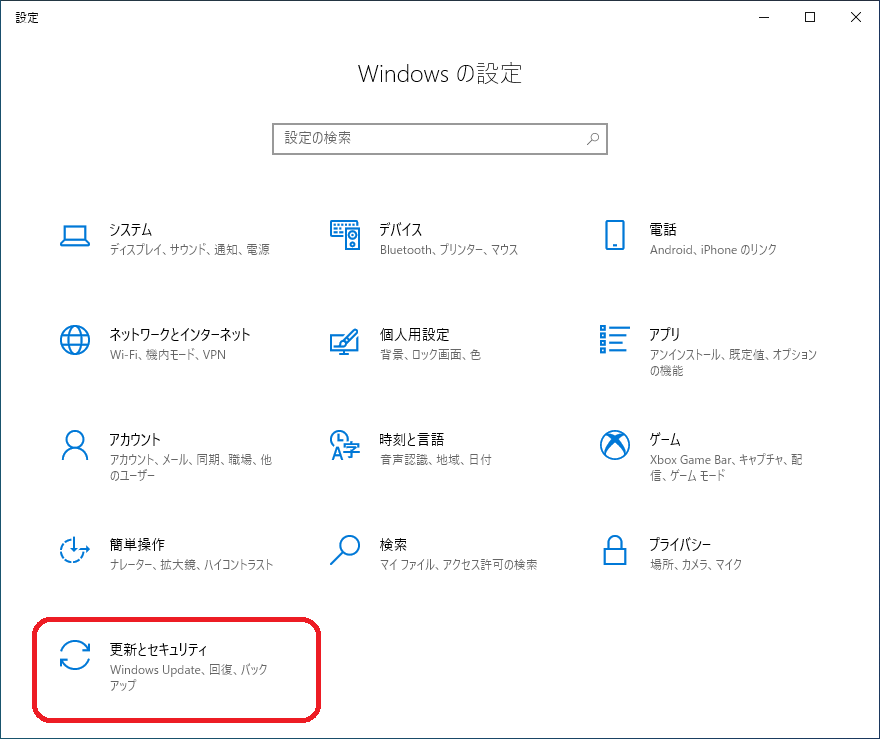Click the keyboard and speaker デバイス icon

(x=345, y=235)
